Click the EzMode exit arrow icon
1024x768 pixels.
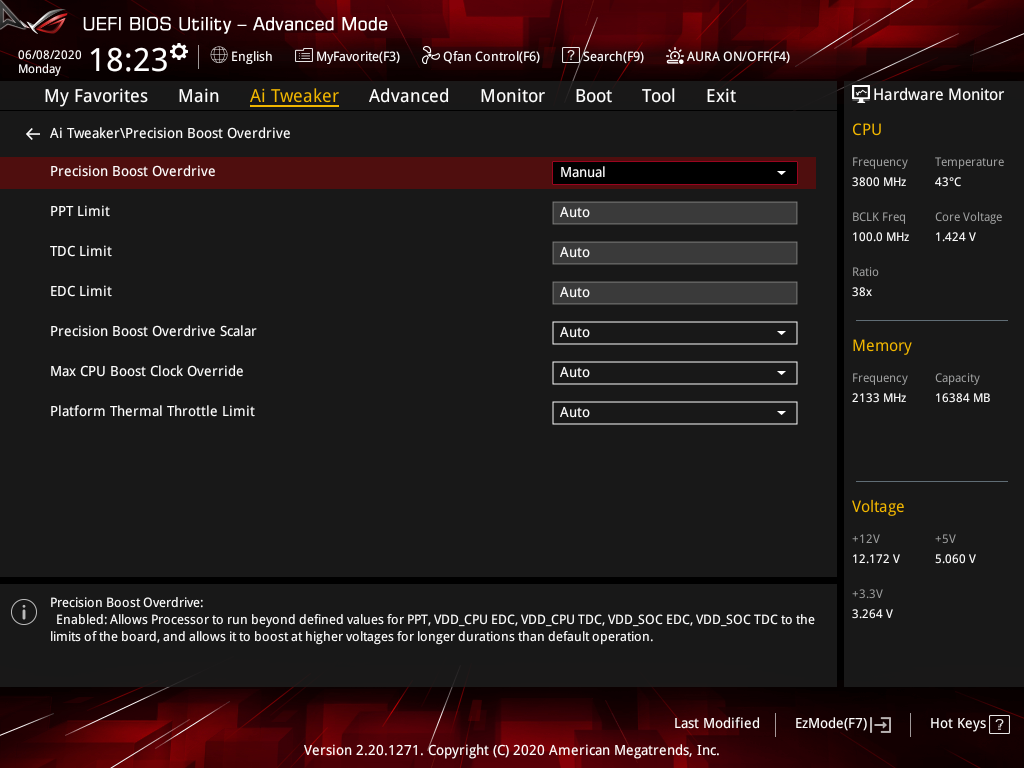pos(882,724)
